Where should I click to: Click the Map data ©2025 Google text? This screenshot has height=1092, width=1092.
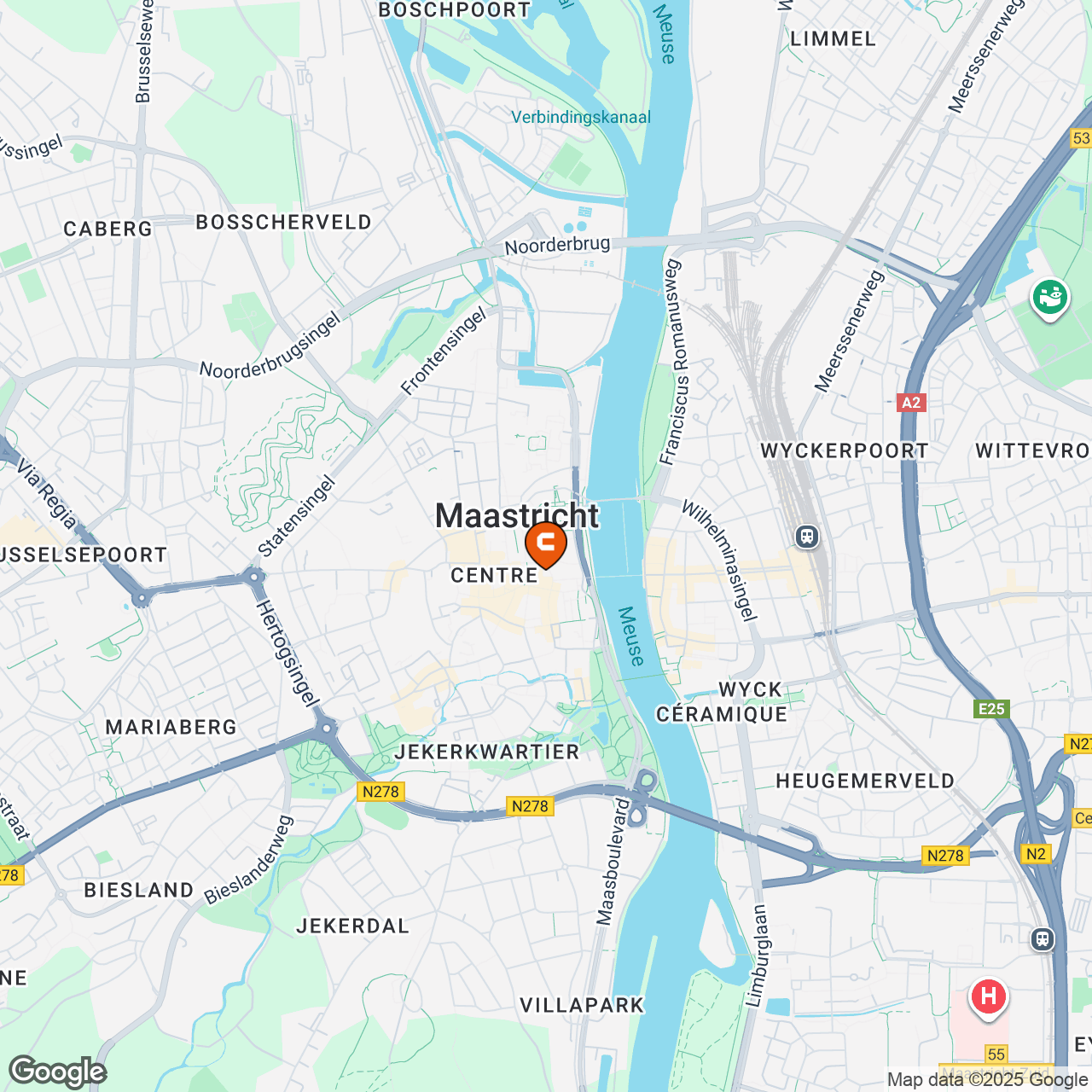987,1079
